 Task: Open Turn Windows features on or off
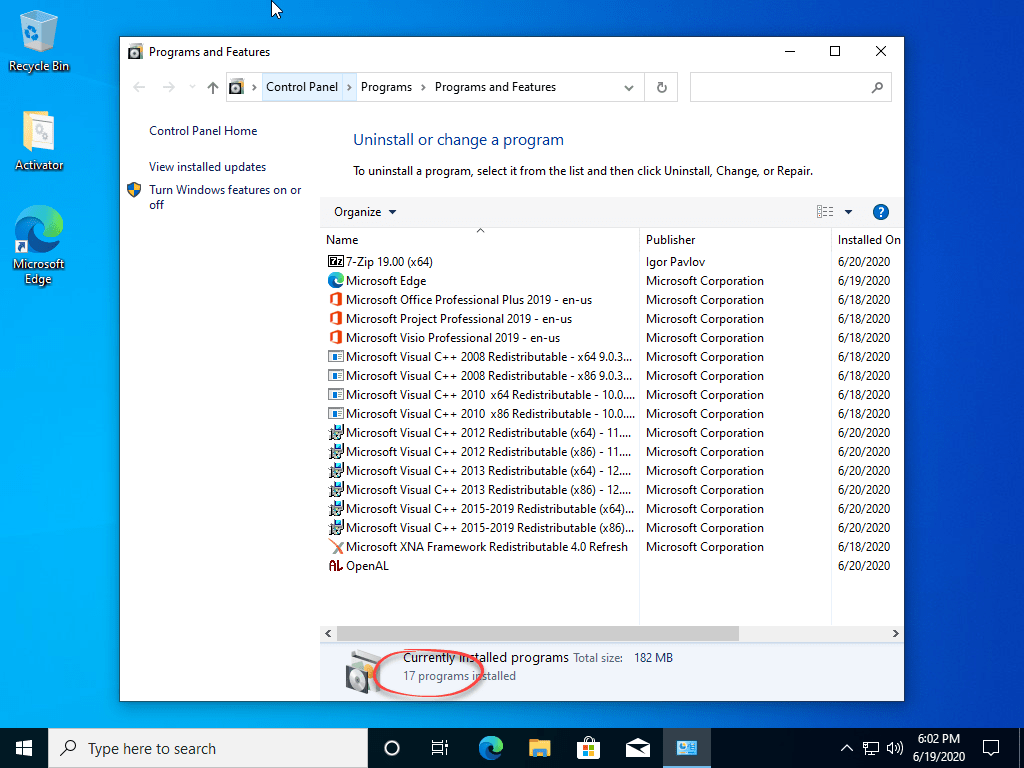click(225, 197)
